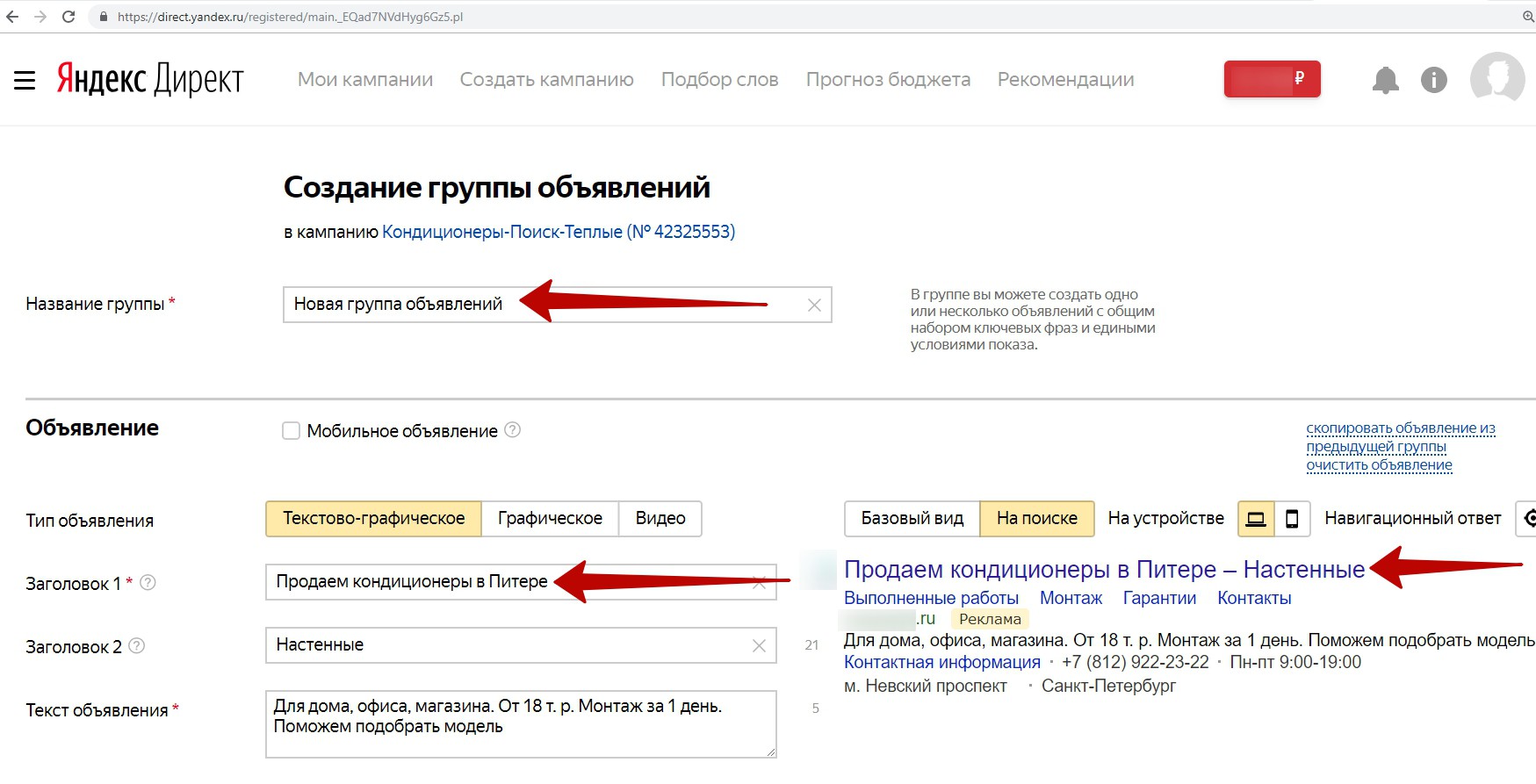The height and width of the screenshot is (784, 1536).
Task: Click browser back arrow
Action: 12,17
